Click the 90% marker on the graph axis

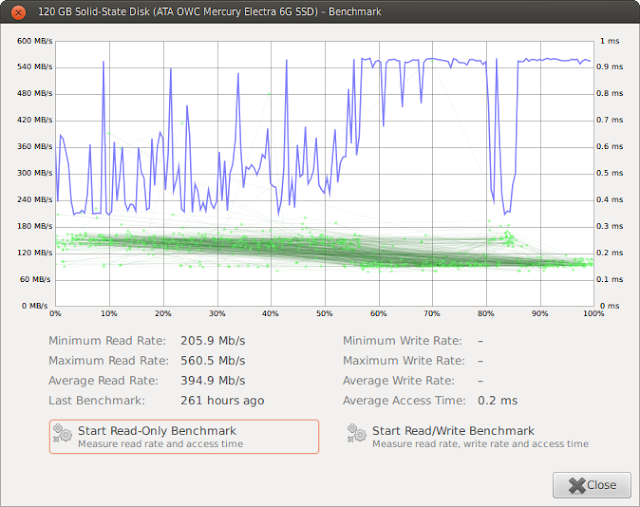point(540,314)
